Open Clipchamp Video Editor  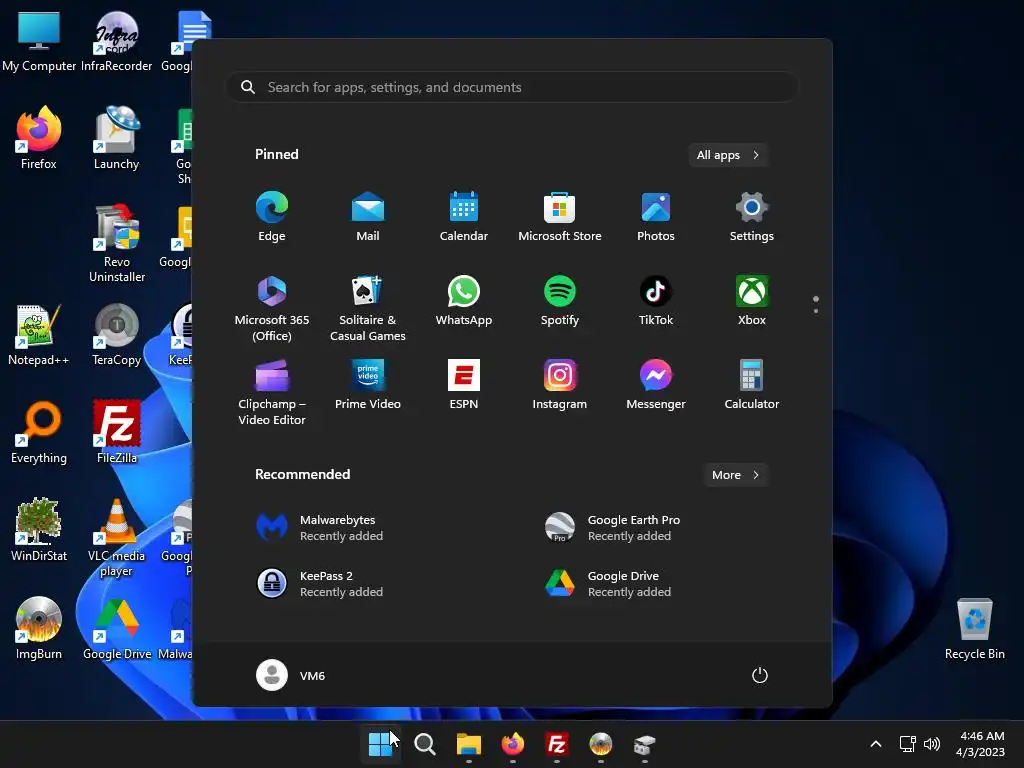tap(272, 392)
